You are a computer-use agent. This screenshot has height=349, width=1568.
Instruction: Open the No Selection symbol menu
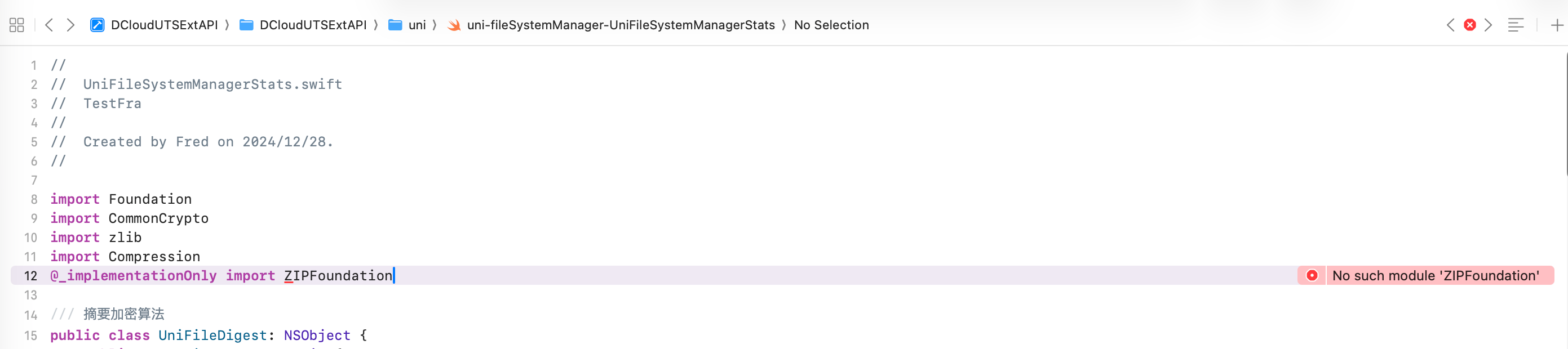(831, 25)
